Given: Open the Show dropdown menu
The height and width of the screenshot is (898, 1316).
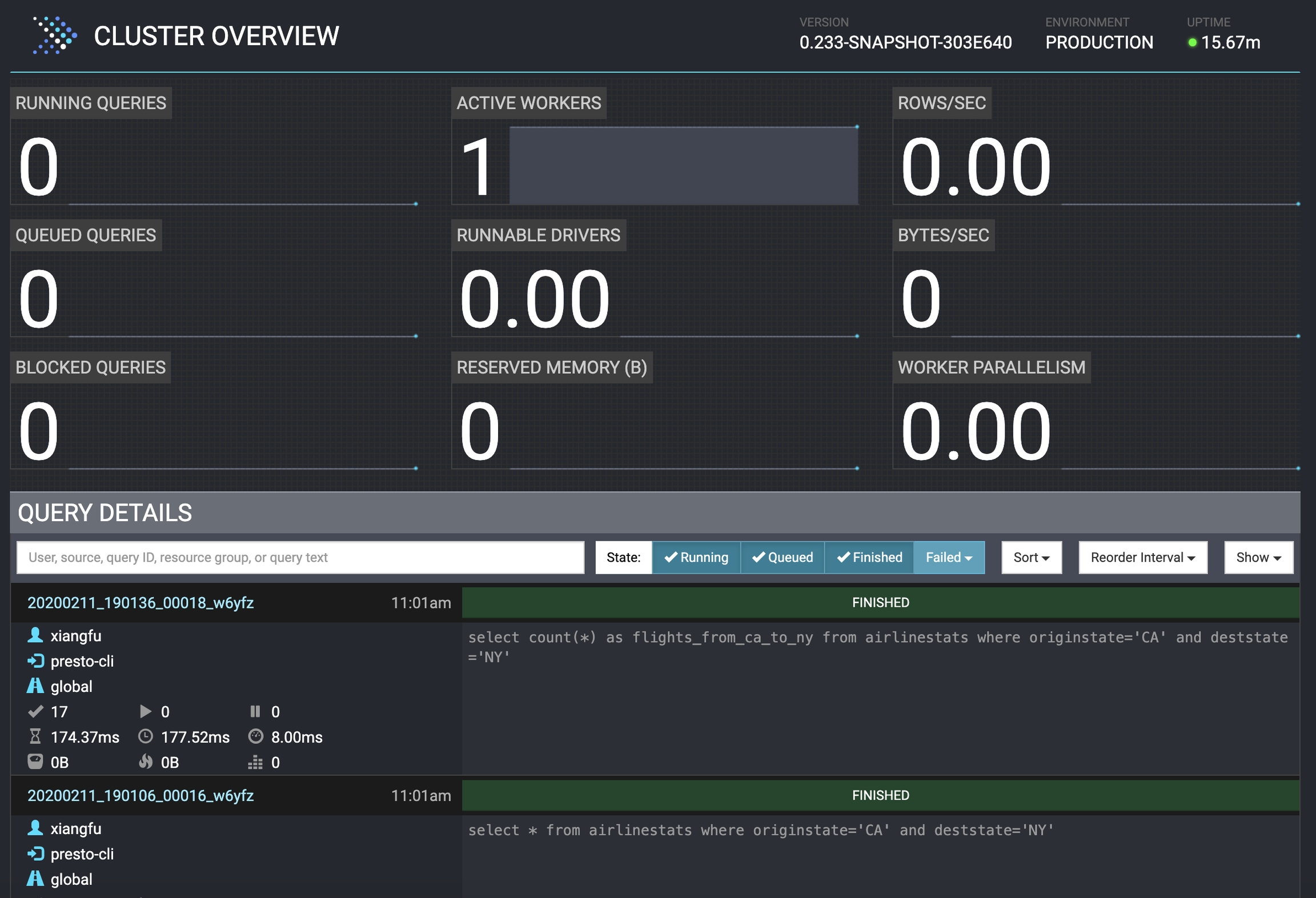Looking at the screenshot, I should [x=1258, y=557].
